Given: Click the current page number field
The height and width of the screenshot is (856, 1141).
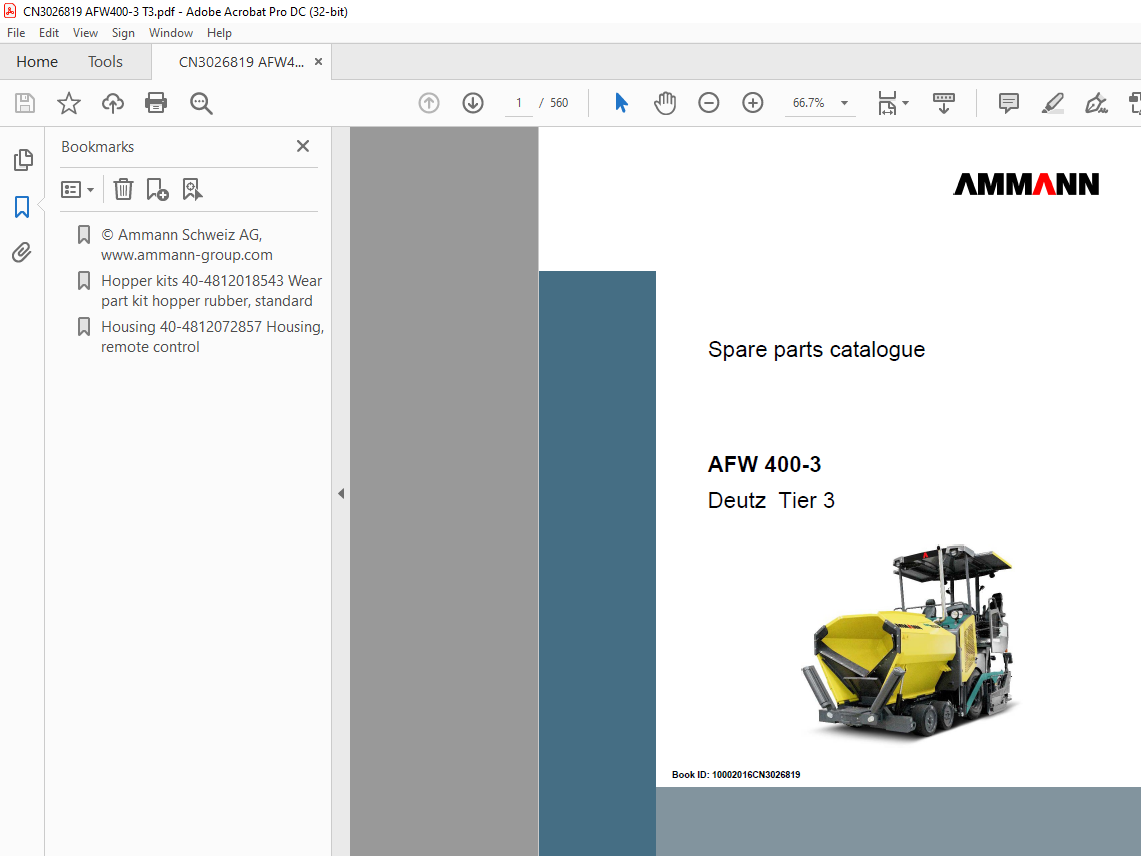Looking at the screenshot, I should (x=519, y=103).
